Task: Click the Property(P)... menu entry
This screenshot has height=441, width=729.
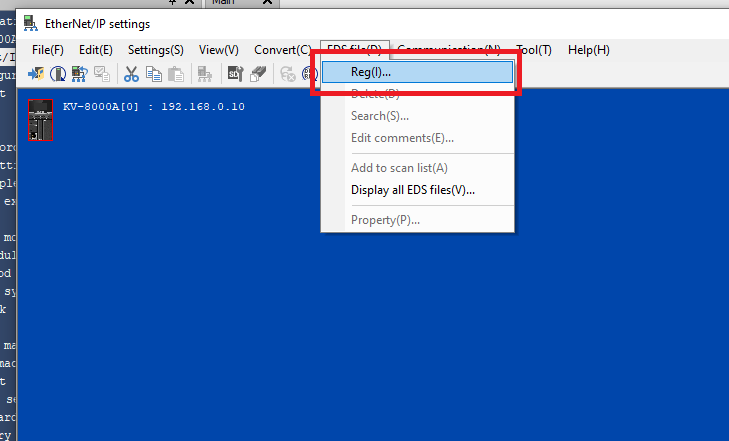Action: (385, 220)
